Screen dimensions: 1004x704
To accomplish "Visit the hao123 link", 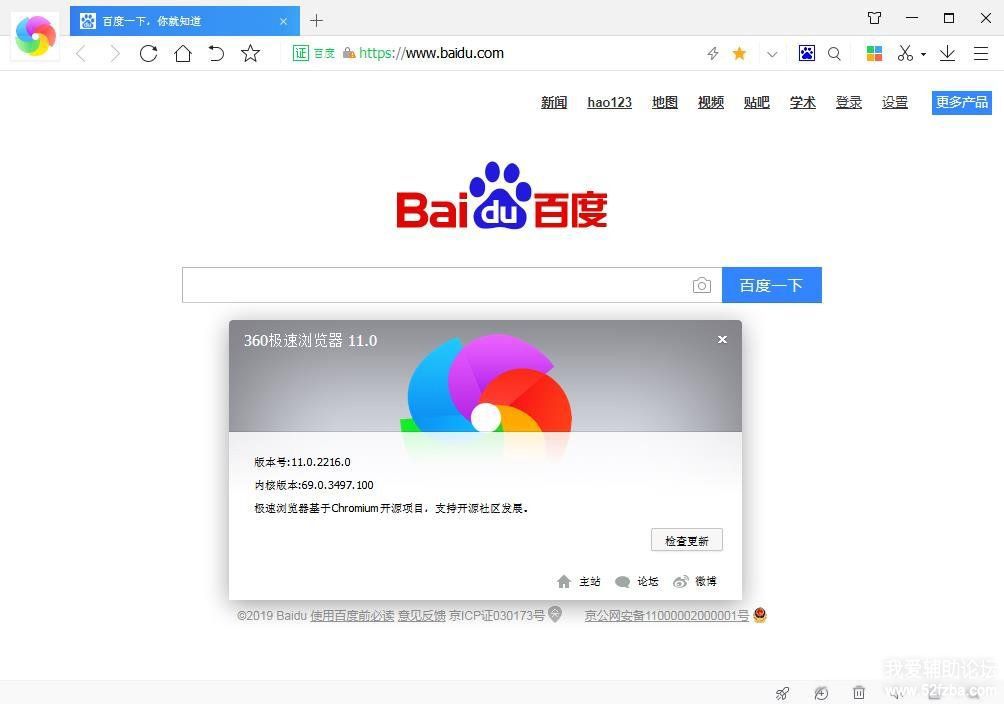I will (x=610, y=102).
